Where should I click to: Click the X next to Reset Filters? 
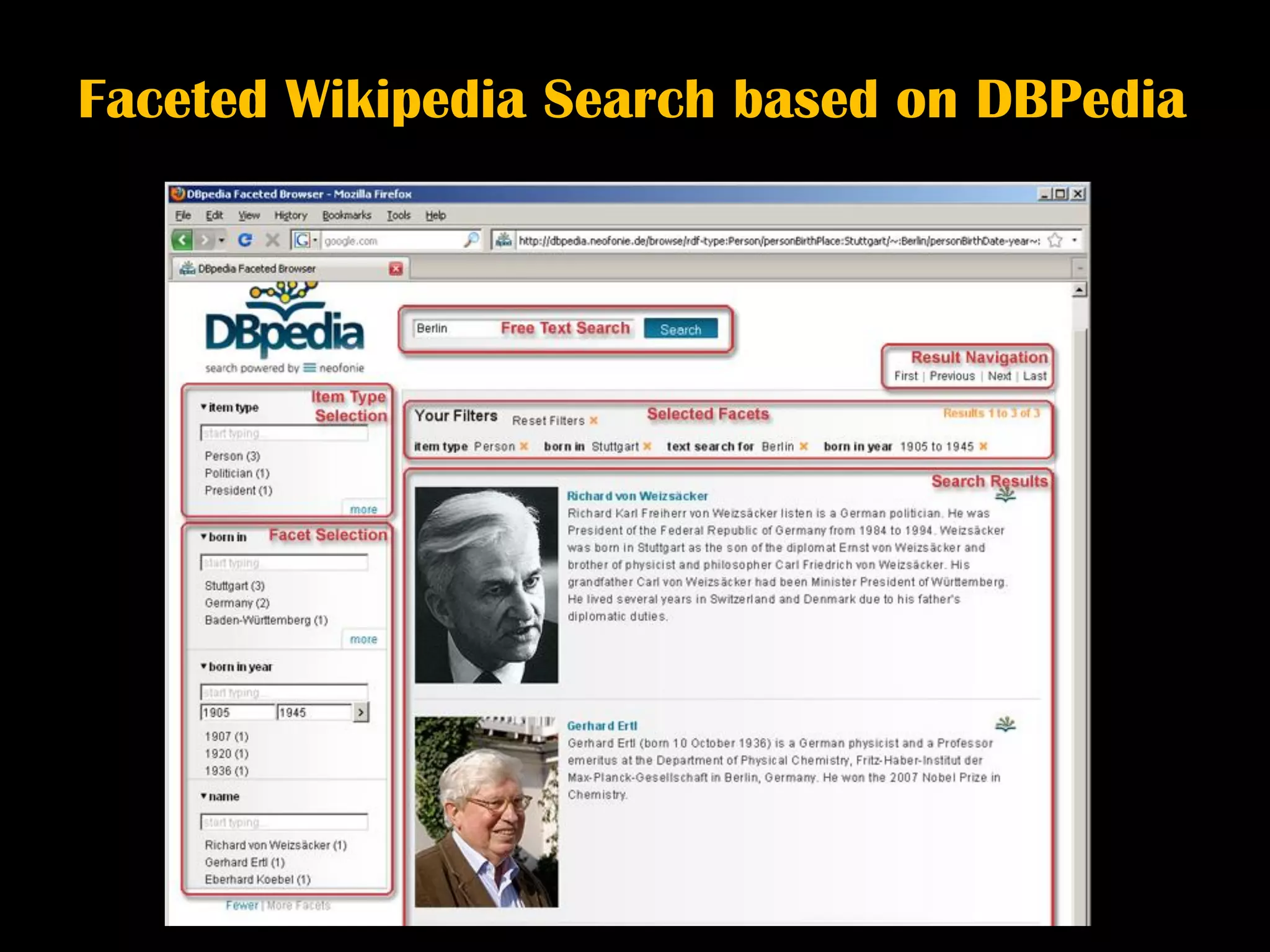pos(593,420)
